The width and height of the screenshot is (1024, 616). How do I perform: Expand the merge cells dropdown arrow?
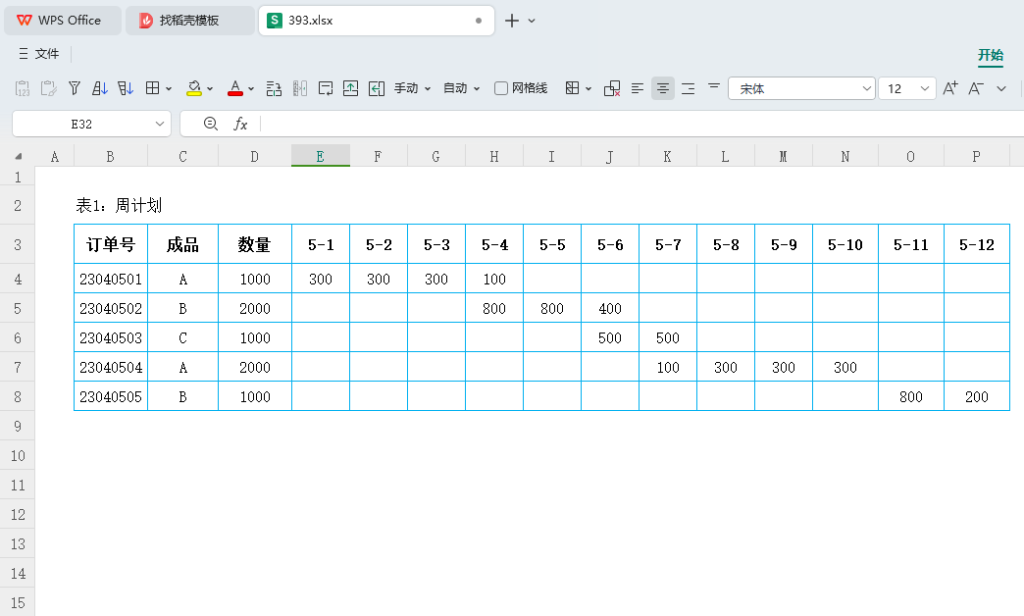click(x=588, y=89)
